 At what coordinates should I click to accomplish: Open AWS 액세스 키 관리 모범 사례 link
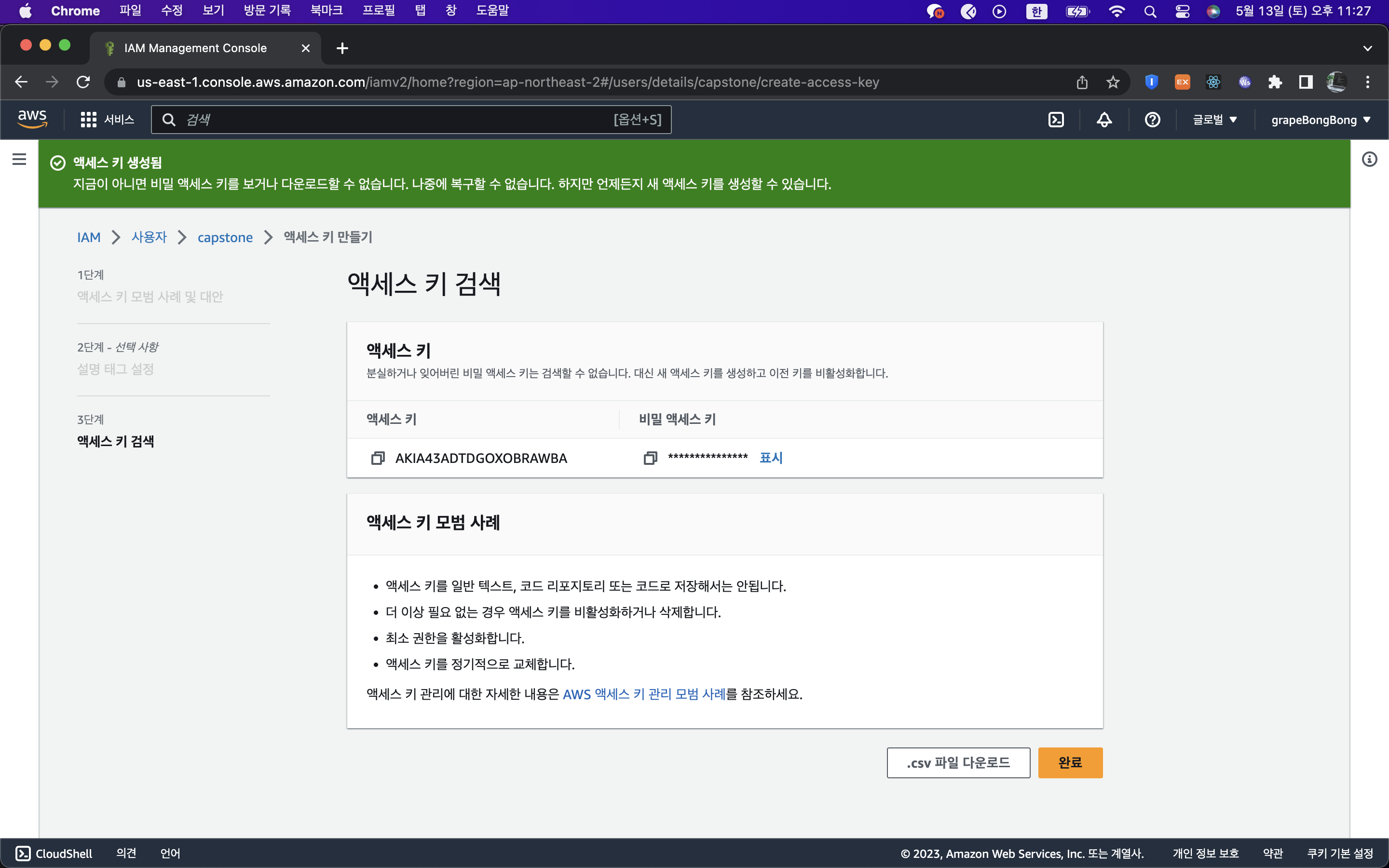(644, 694)
